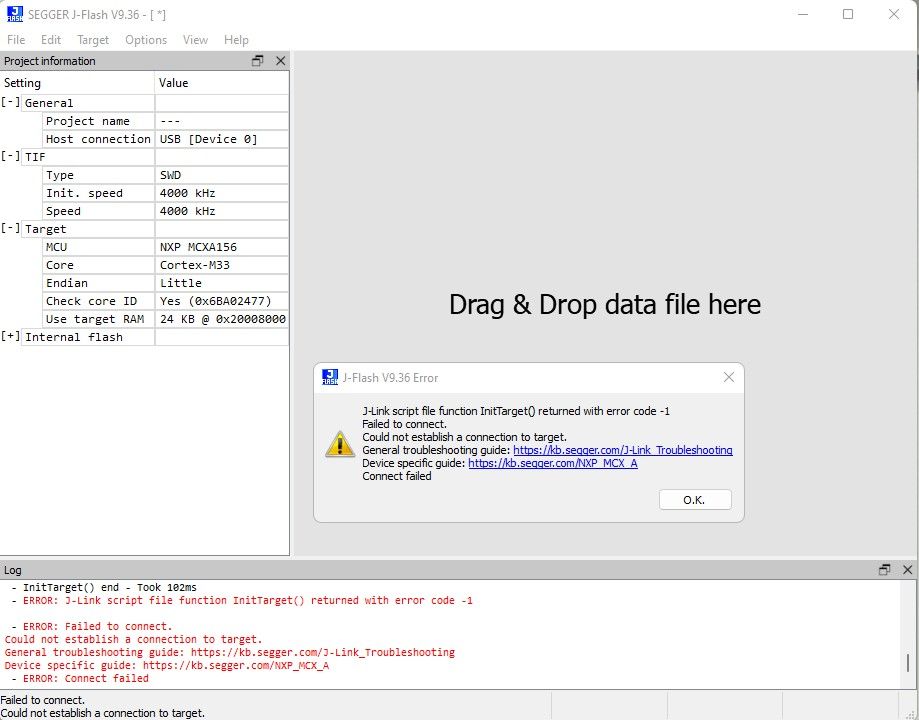Click log line 'ERROR: Failed to connect.'
The height and width of the screenshot is (720, 919).
[92, 626]
